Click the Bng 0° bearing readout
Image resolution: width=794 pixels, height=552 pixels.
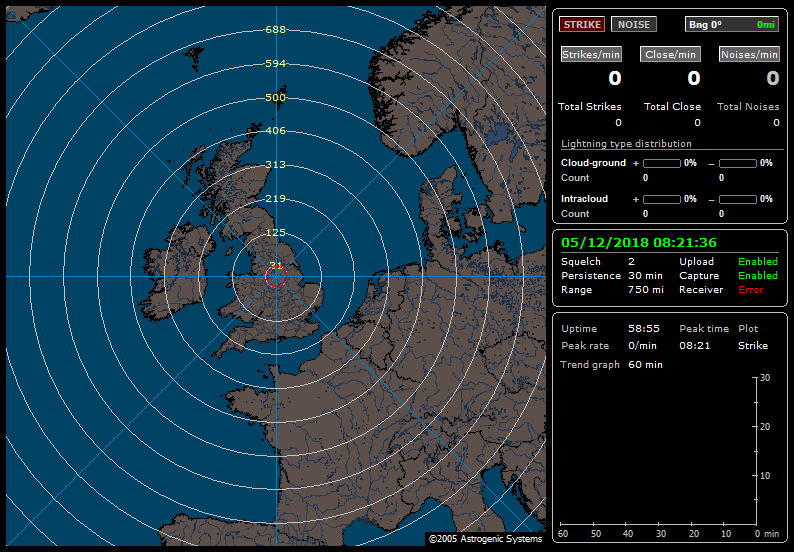click(x=732, y=24)
